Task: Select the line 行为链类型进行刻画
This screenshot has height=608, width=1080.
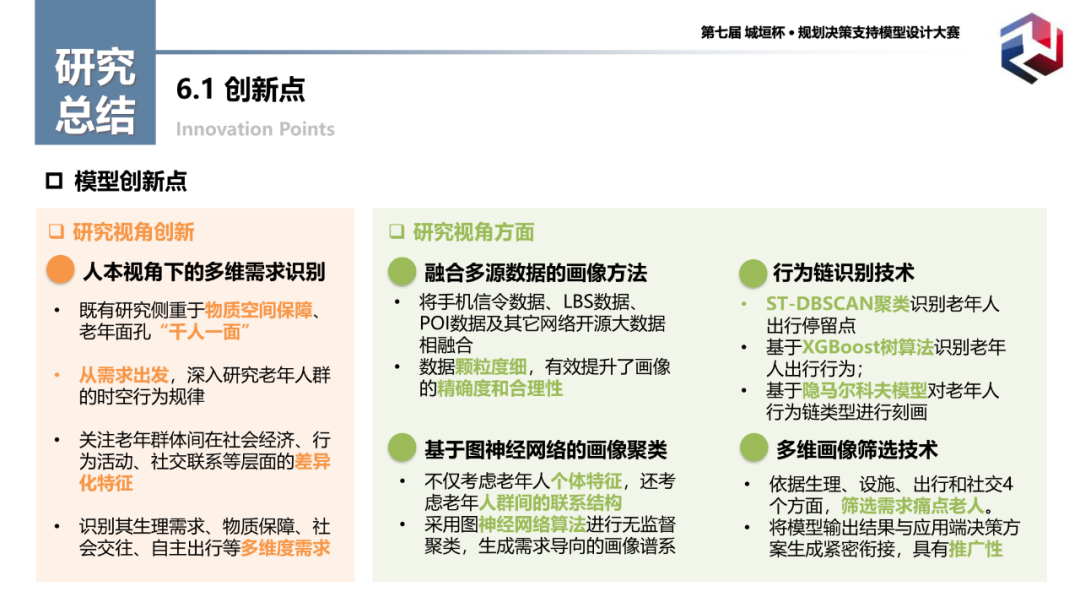Action: [847, 412]
